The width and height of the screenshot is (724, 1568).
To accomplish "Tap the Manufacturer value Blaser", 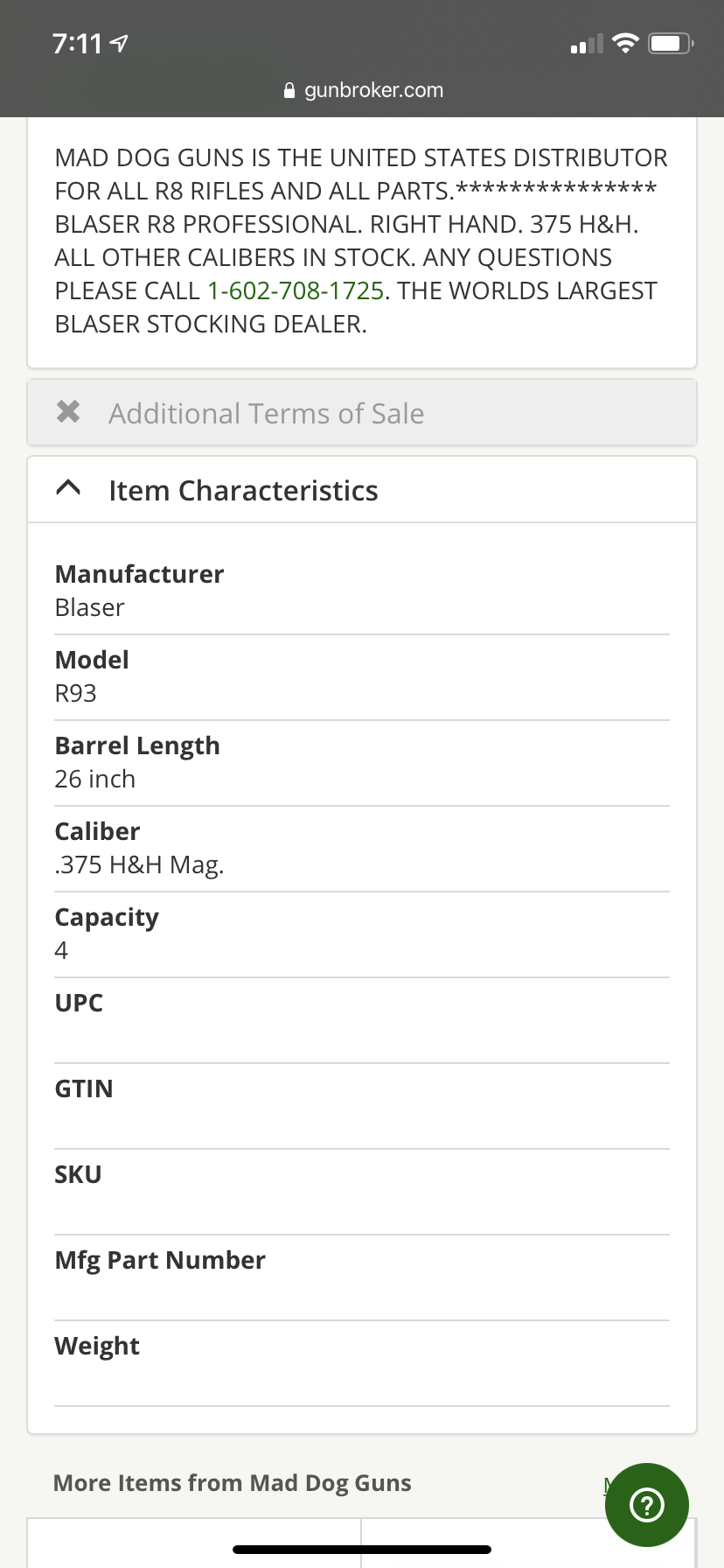I will click(x=89, y=607).
